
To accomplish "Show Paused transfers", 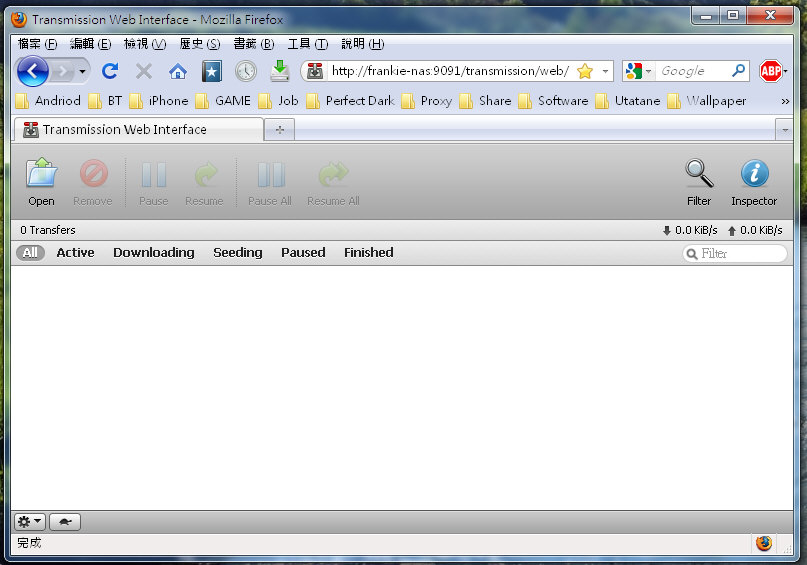I will [303, 253].
